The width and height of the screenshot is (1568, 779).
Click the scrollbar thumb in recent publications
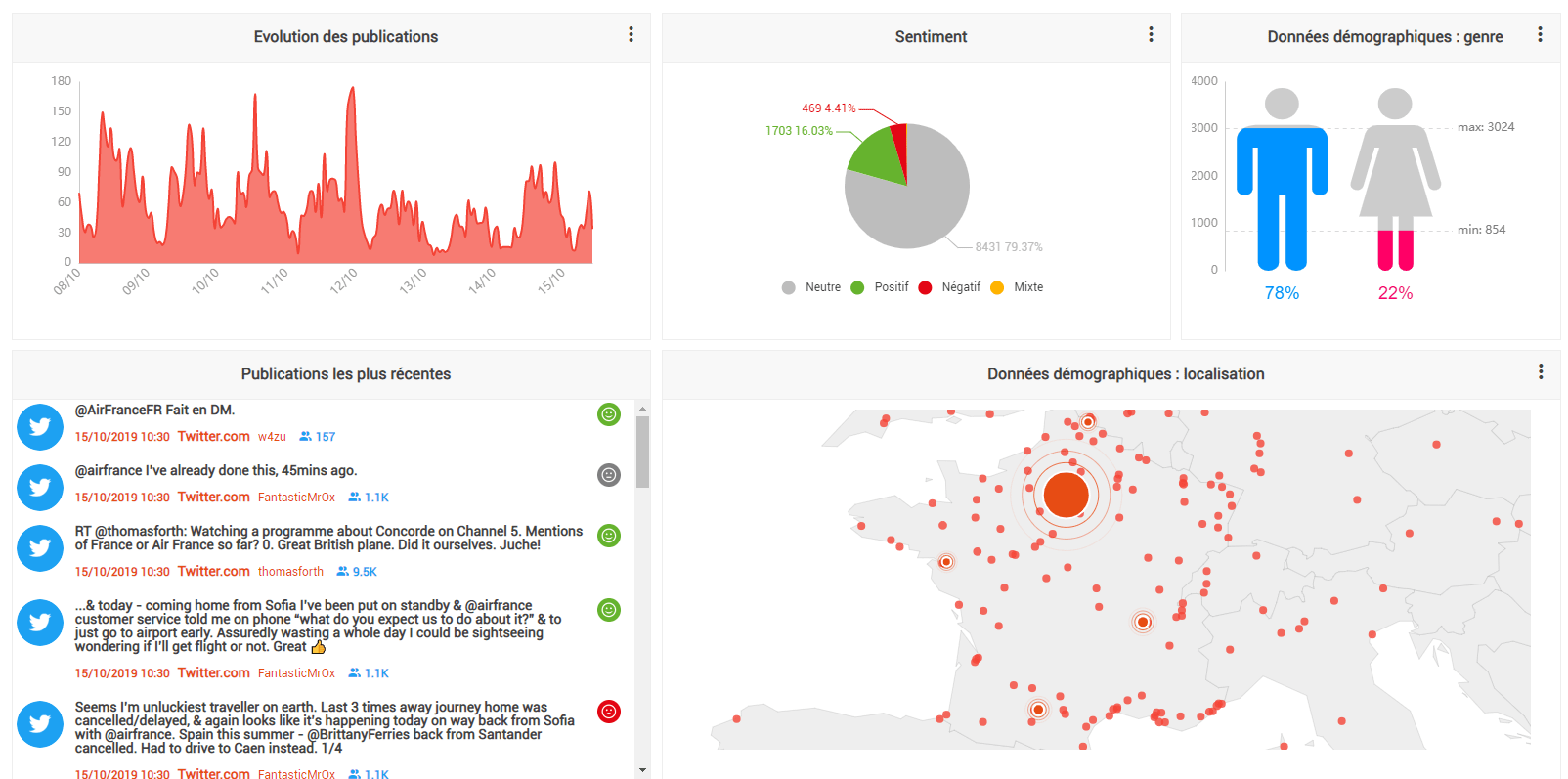[642, 452]
